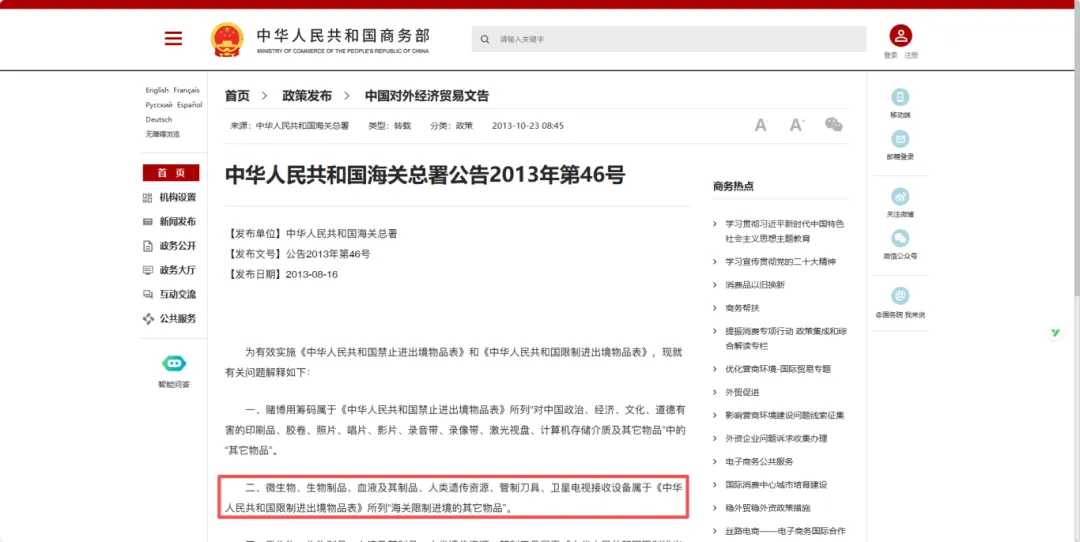This screenshot has width=1080, height=542.
Task: Click the 机构设置 sidebar icon
Action: click(147, 198)
